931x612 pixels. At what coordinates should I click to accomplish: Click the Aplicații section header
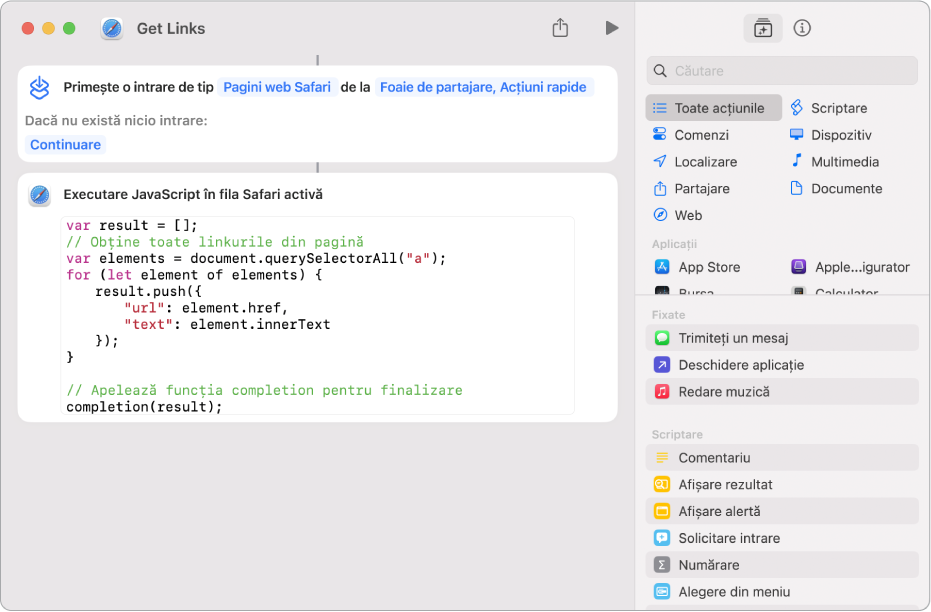coord(674,245)
